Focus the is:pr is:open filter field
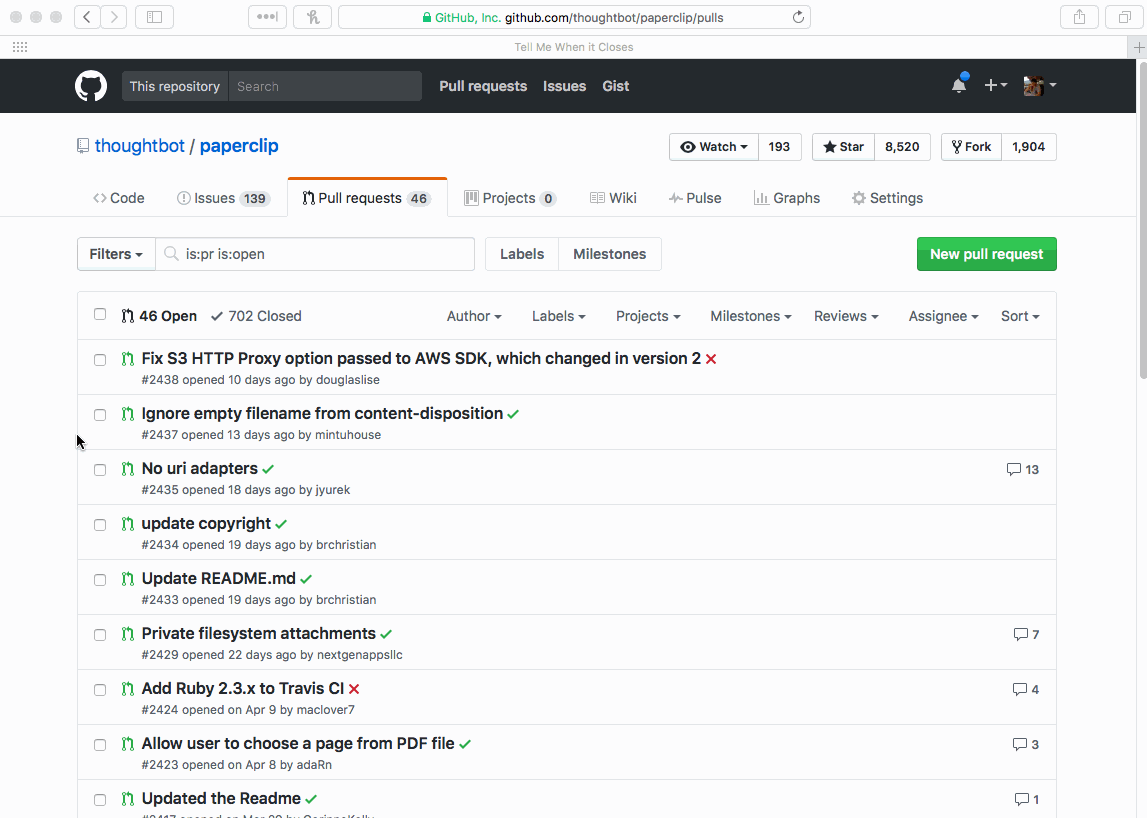Screen dimensions: 1147x818 315,254
